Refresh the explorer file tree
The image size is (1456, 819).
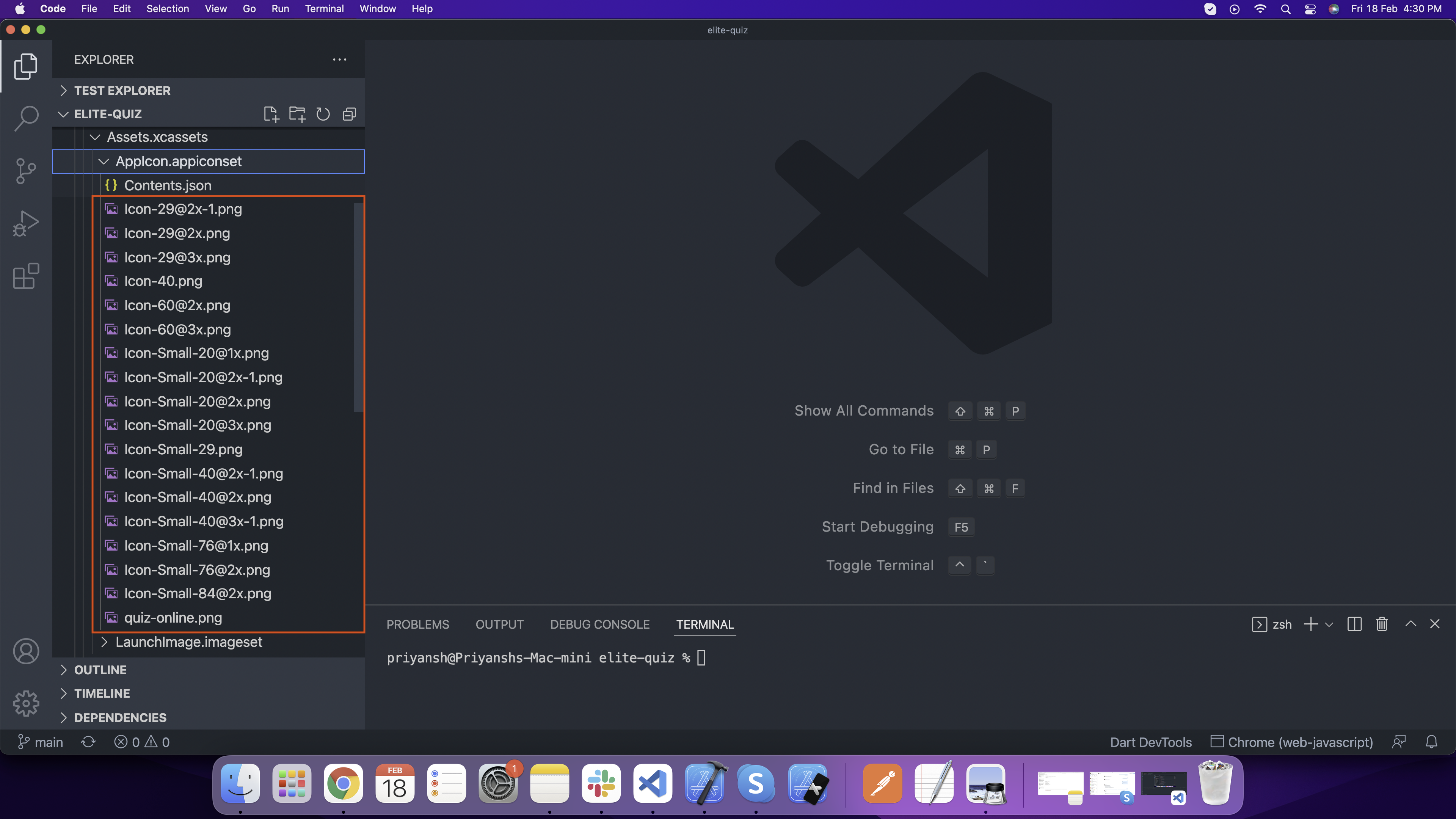(323, 114)
